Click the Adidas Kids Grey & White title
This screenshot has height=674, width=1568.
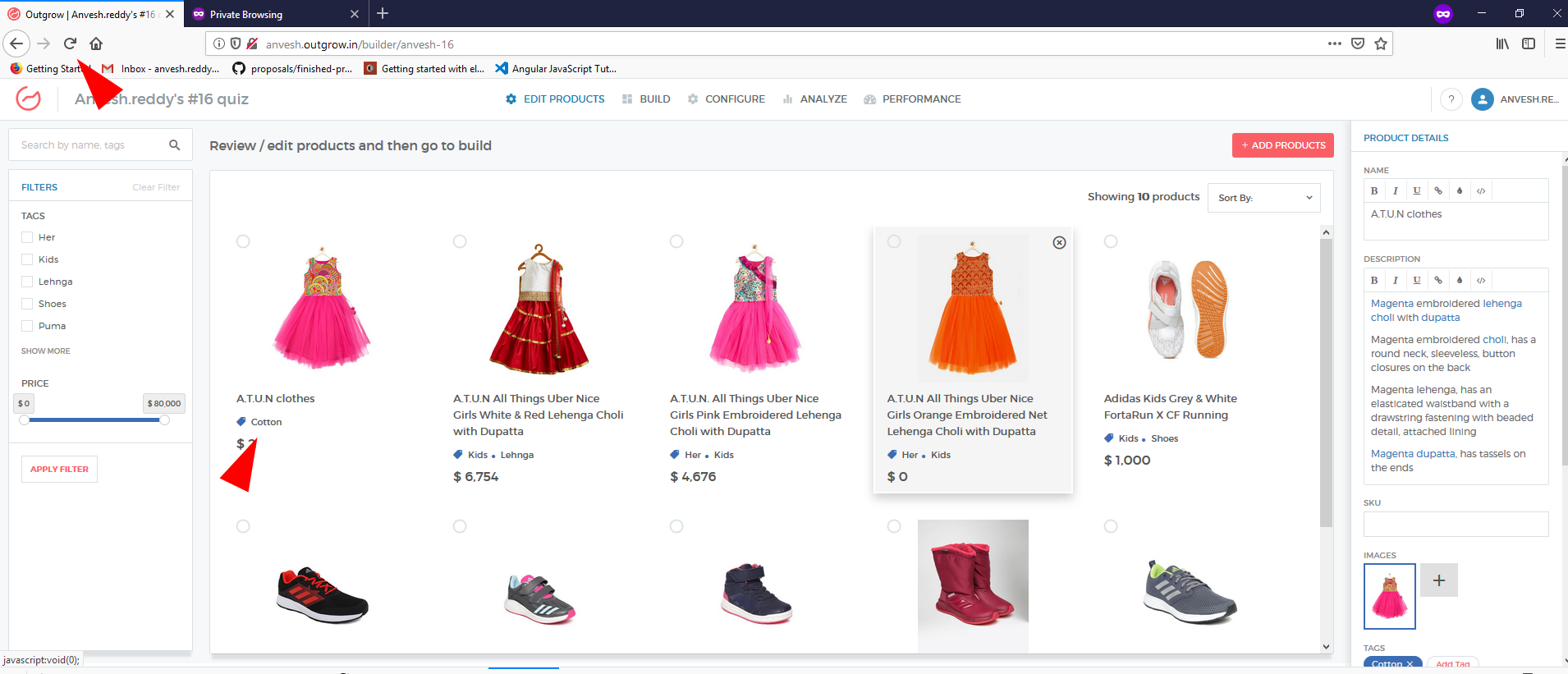click(x=1170, y=407)
